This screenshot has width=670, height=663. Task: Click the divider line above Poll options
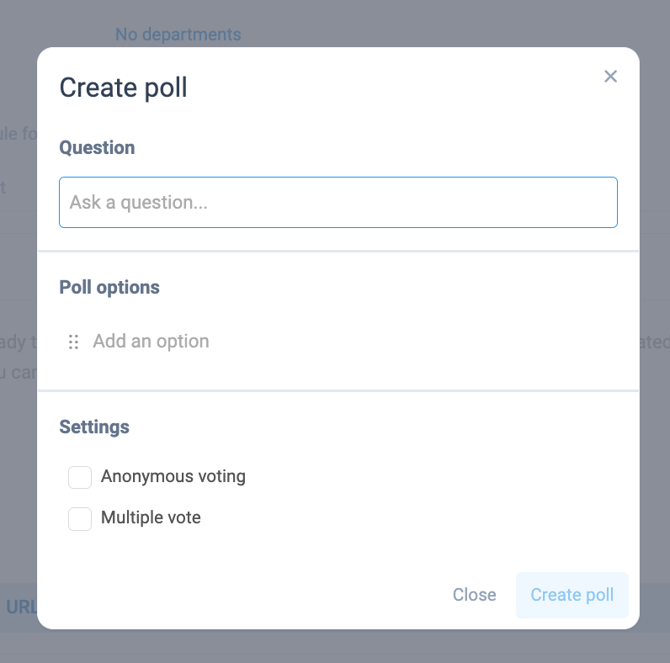(x=338, y=251)
